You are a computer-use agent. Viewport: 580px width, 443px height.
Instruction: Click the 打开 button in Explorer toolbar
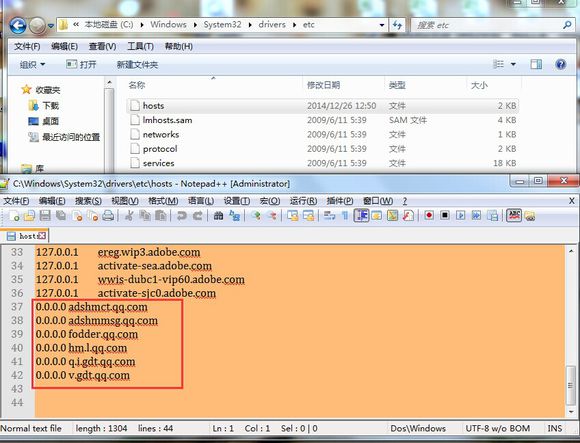81,65
